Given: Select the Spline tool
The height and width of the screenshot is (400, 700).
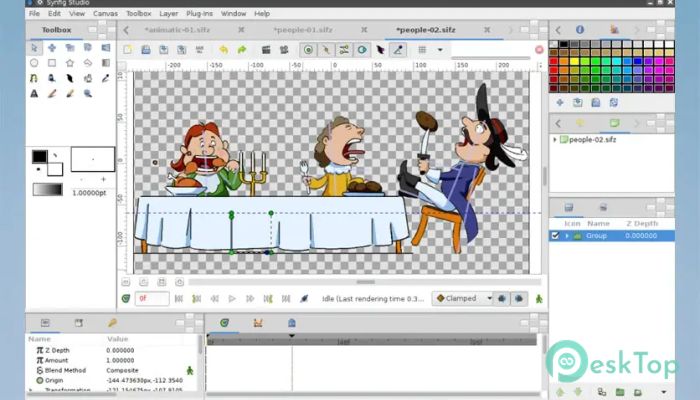Looking at the screenshot, I should [x=34, y=78].
